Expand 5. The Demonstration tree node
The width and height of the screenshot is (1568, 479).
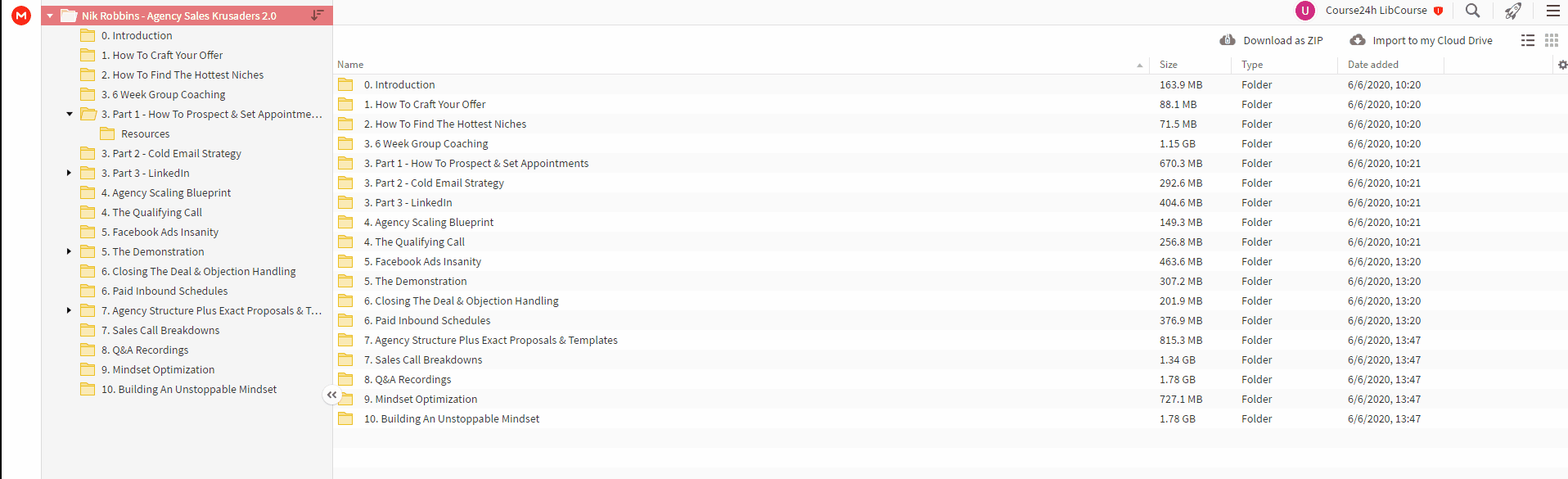pyautogui.click(x=69, y=251)
